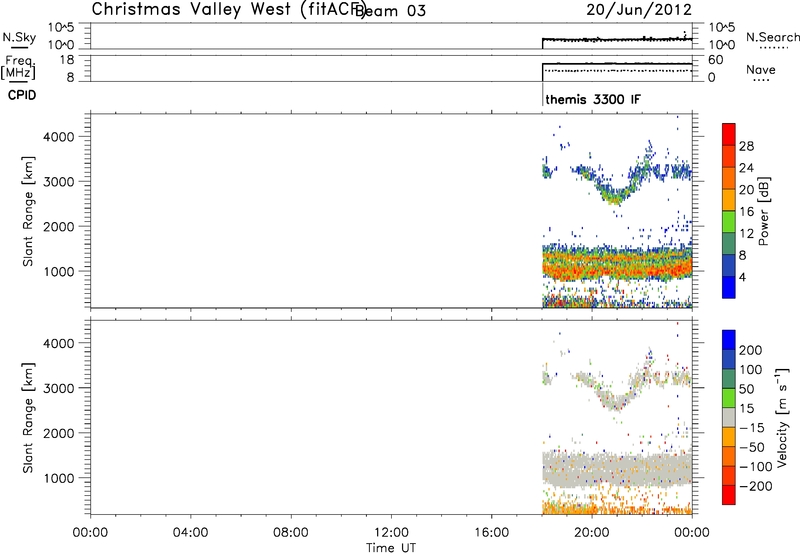Click the '08:00' time axis tick
This screenshot has width=800, height=554.
[291, 533]
